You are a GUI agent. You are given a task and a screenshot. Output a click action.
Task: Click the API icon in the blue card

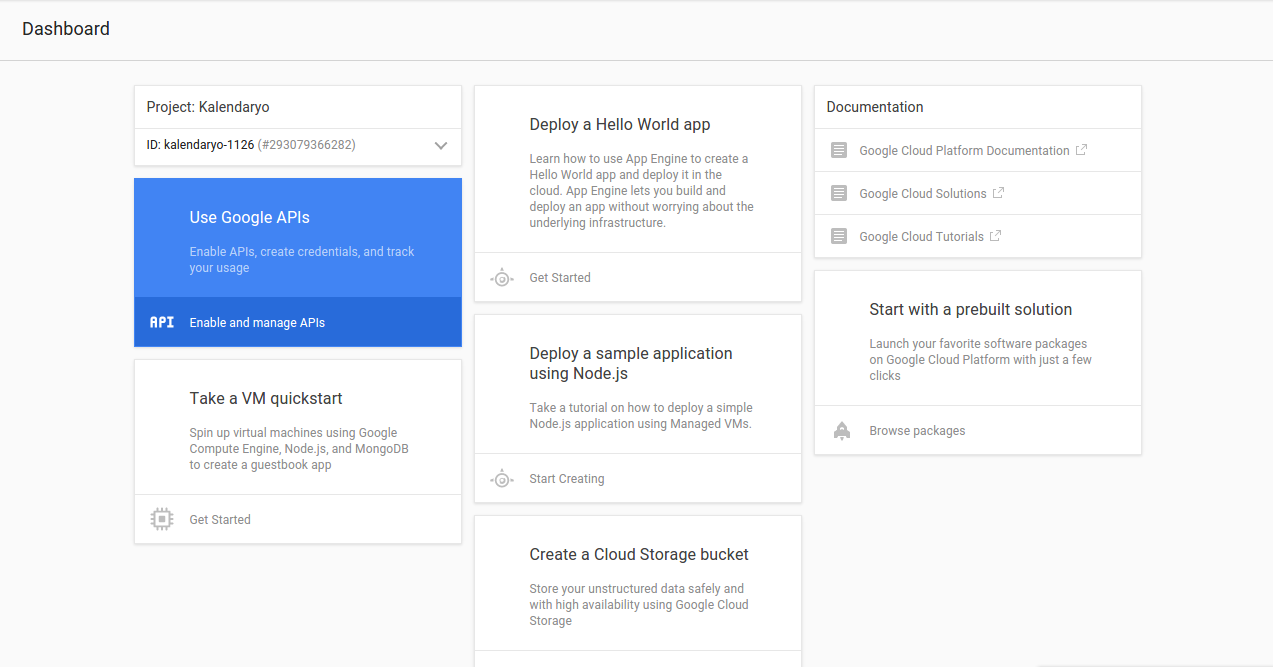161,322
